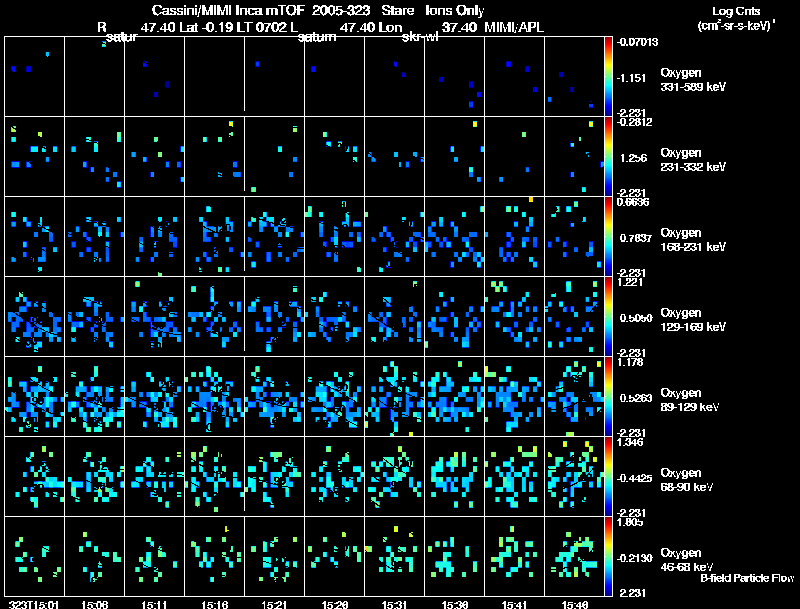This screenshot has width=800, height=609.
Task: Select the Oxygen 168-231 keV color scale
Action: pyautogui.click(x=609, y=237)
